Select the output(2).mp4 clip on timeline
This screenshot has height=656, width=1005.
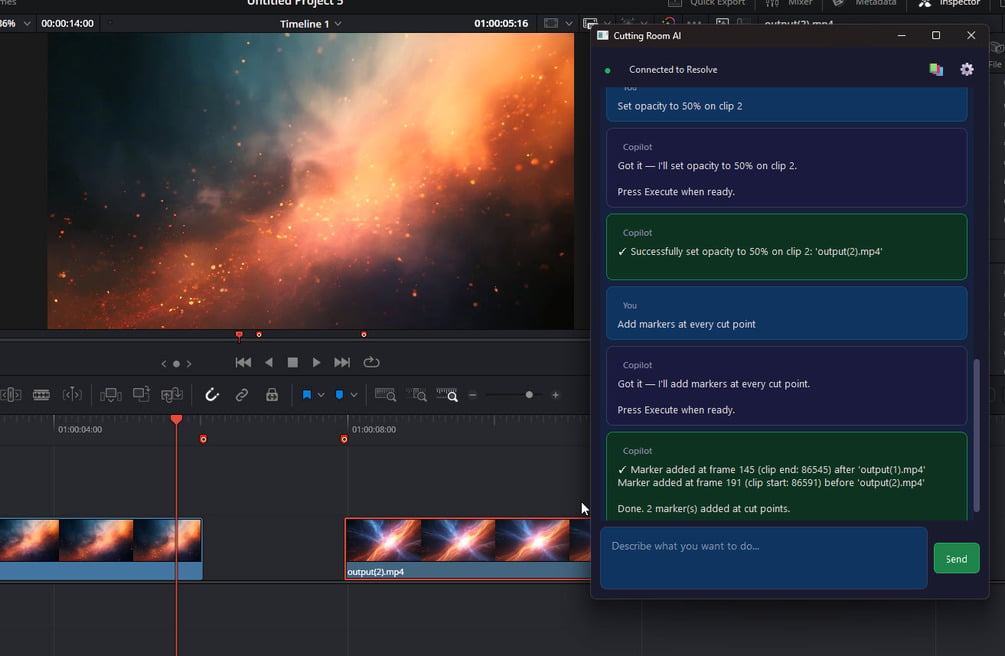(467, 549)
